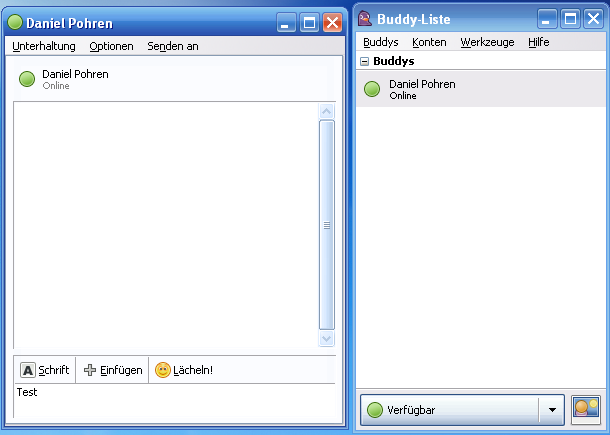Collapse the Buddys group
This screenshot has height=435, width=610.
(365, 61)
